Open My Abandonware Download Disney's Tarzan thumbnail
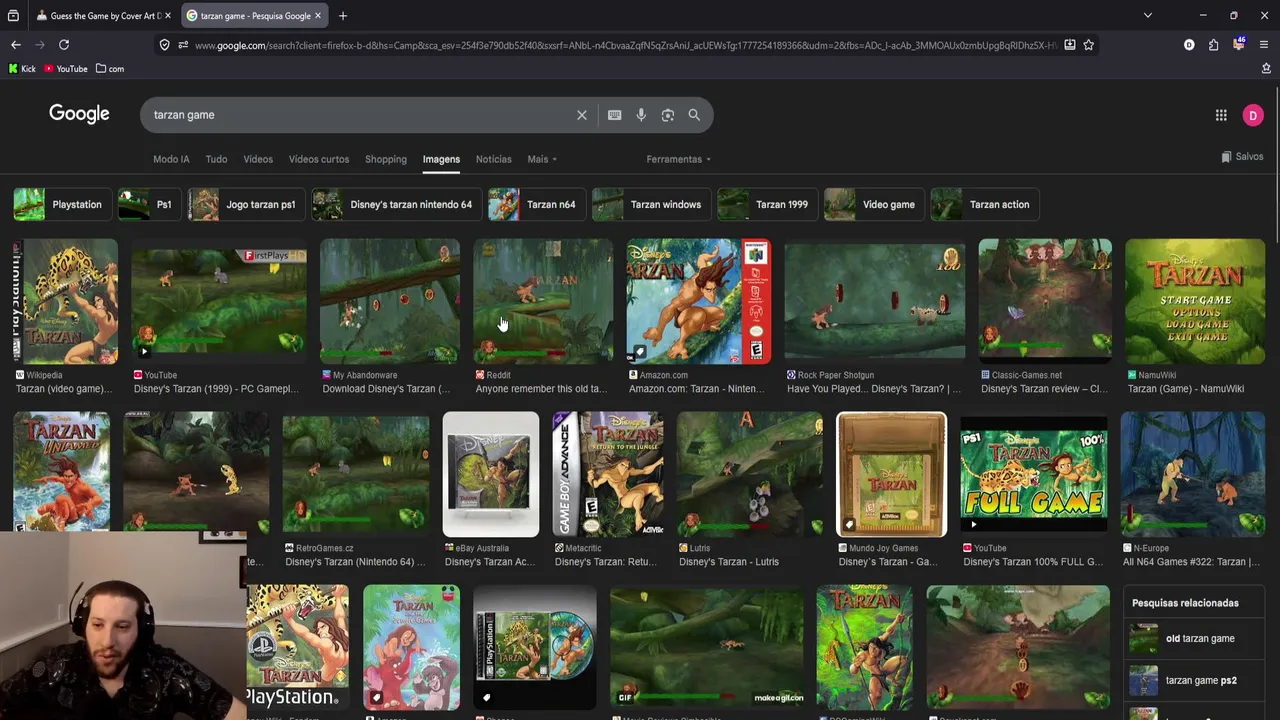 click(x=390, y=301)
